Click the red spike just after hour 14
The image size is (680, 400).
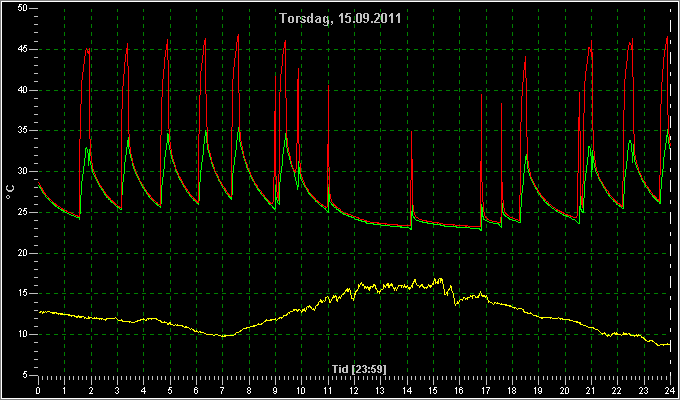411,131
